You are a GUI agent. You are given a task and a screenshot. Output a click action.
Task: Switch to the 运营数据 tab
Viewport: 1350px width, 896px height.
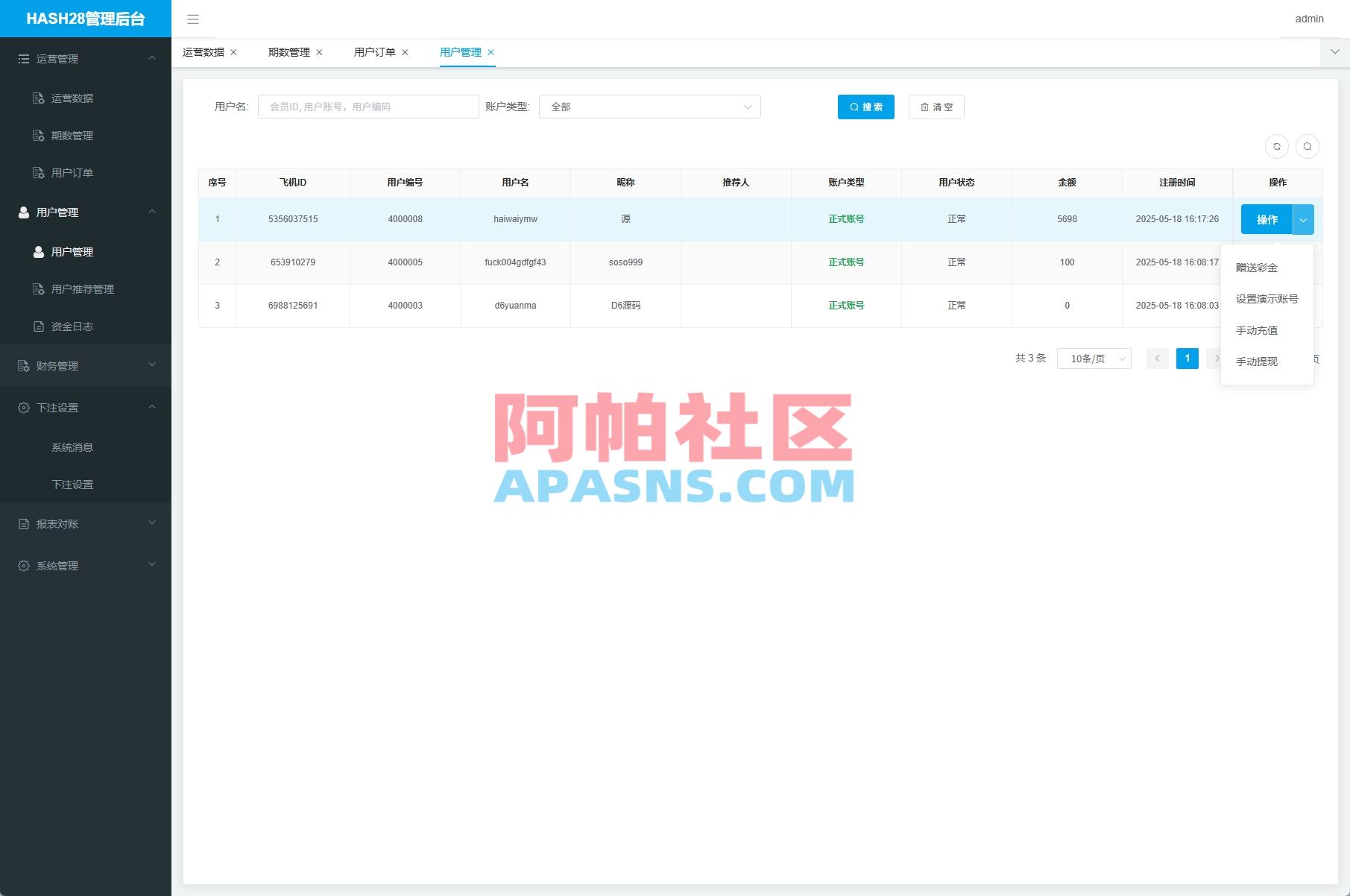click(x=203, y=52)
